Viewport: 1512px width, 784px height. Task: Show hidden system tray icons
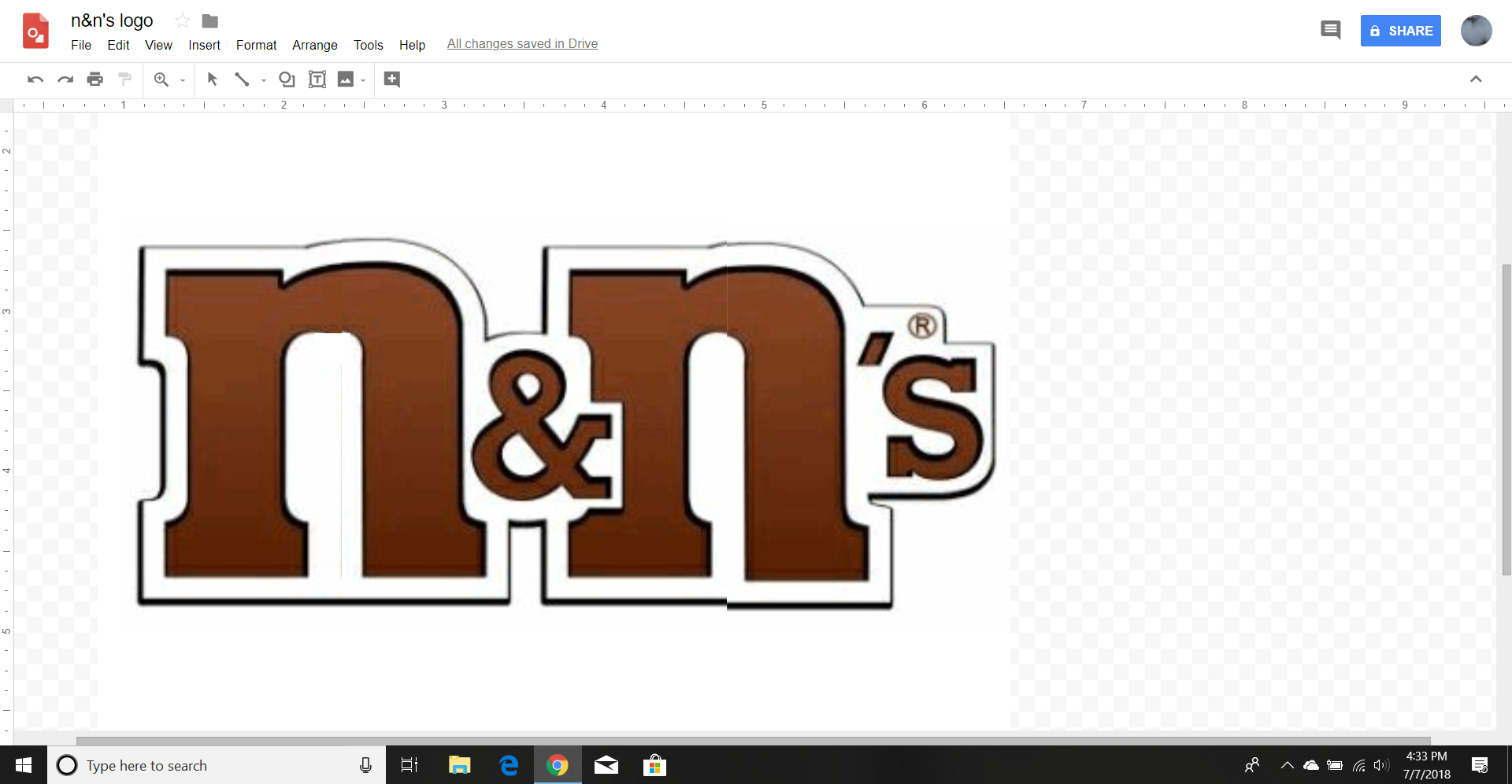click(1288, 765)
